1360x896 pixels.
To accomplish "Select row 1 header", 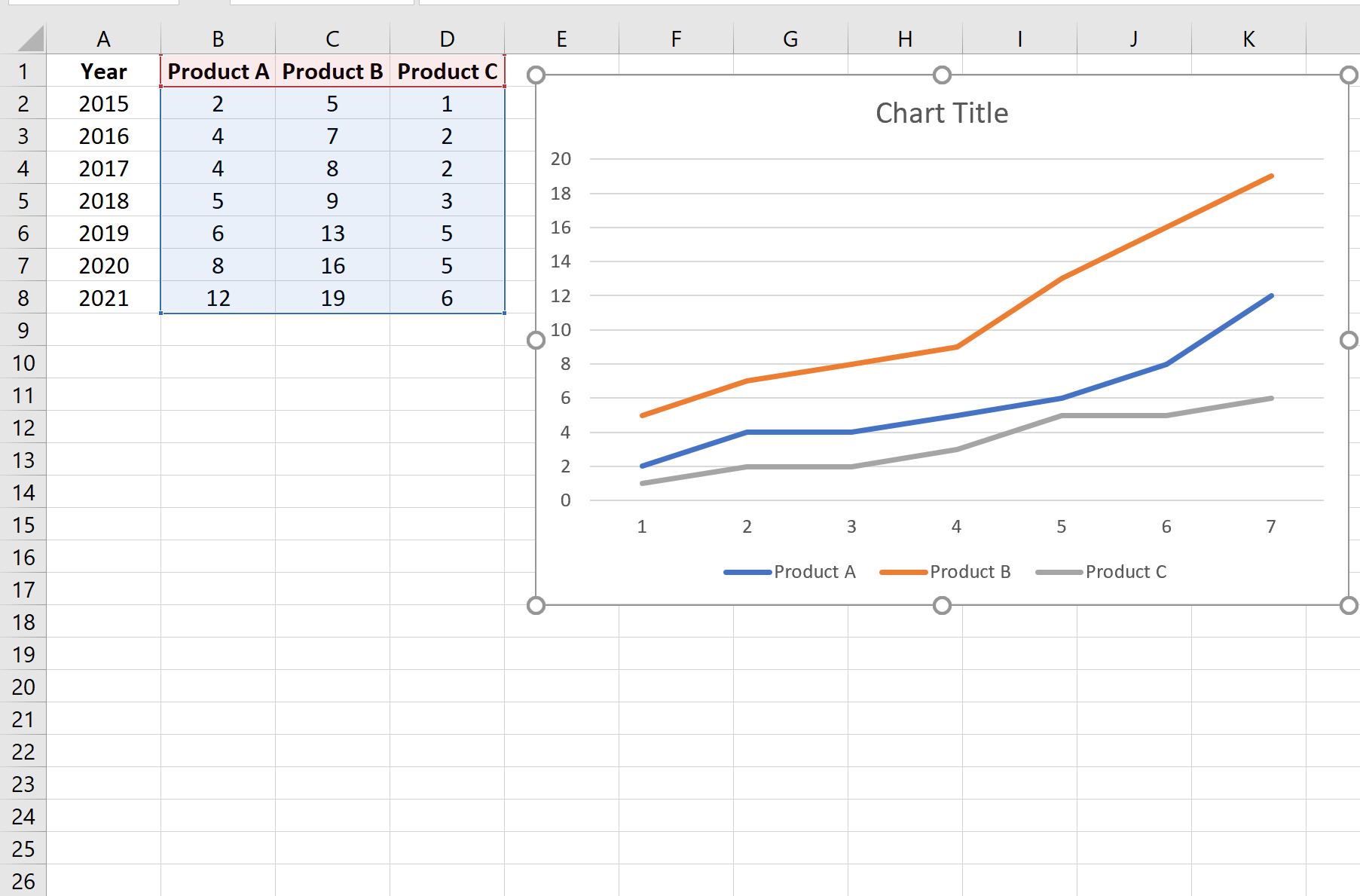I will coord(23,71).
